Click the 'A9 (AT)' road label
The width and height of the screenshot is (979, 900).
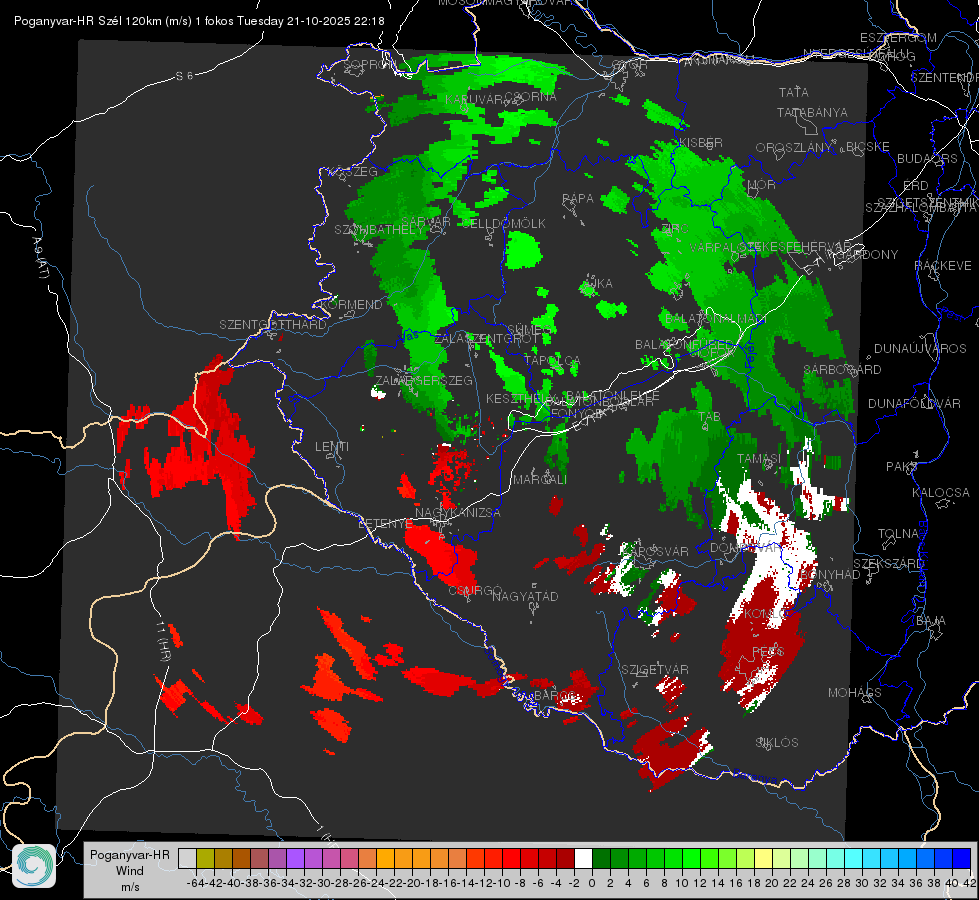(x=40, y=258)
